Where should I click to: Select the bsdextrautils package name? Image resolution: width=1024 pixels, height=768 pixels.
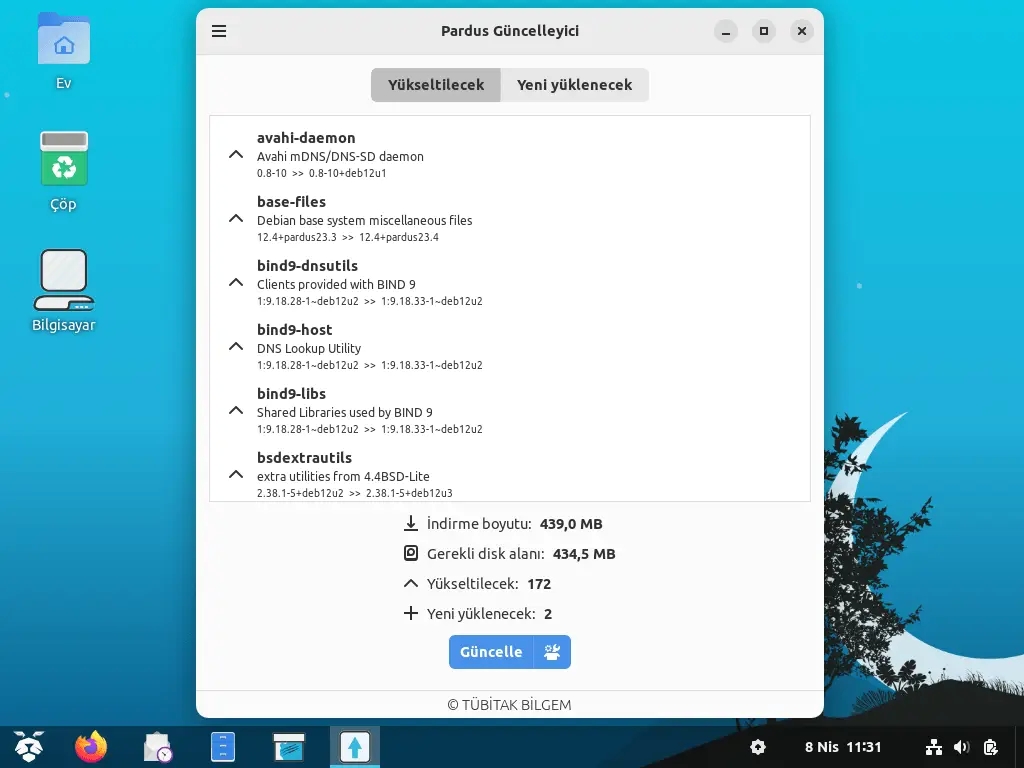click(x=304, y=458)
